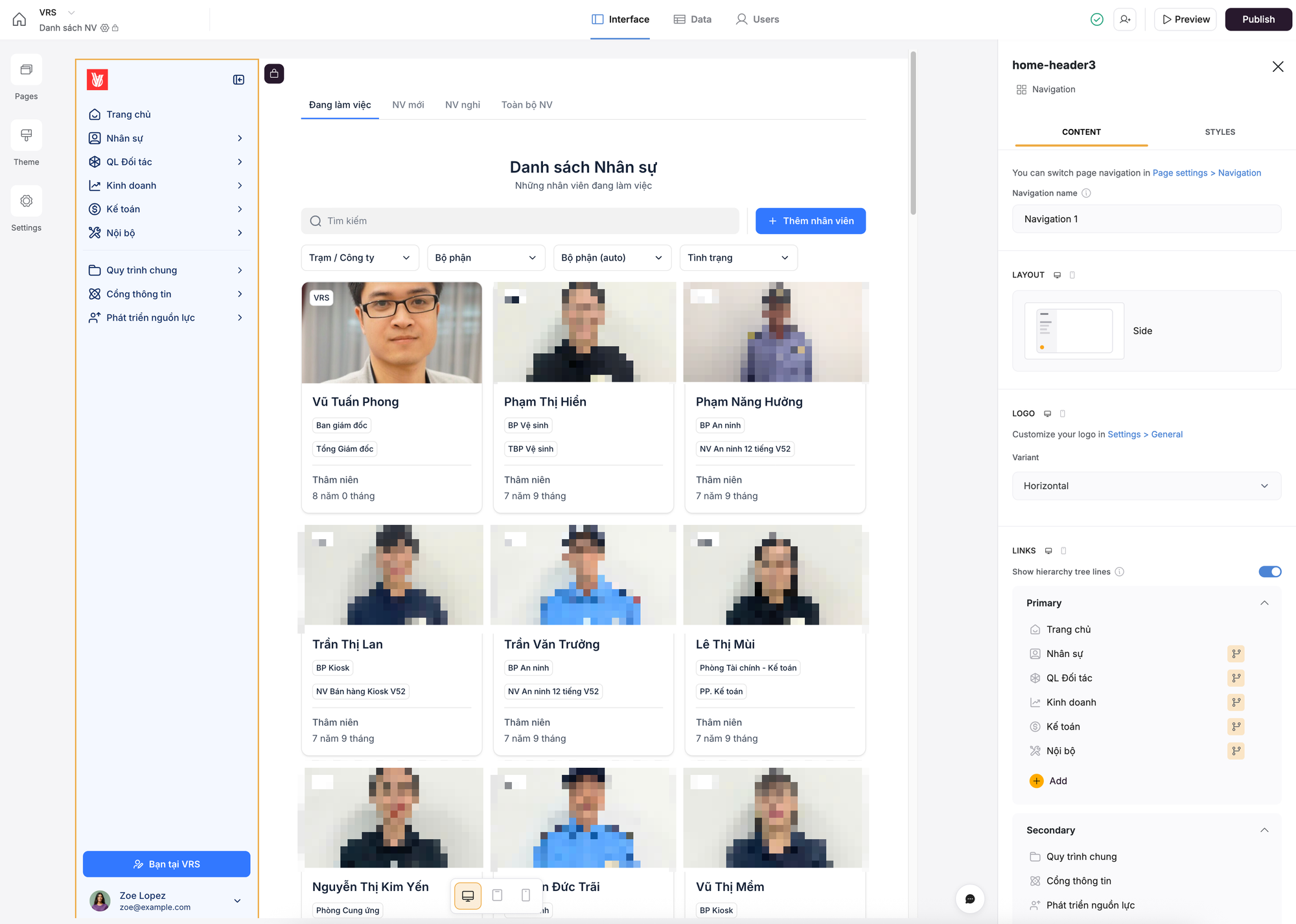Switch to the Data tab
This screenshot has width=1296, height=924.
point(693,19)
